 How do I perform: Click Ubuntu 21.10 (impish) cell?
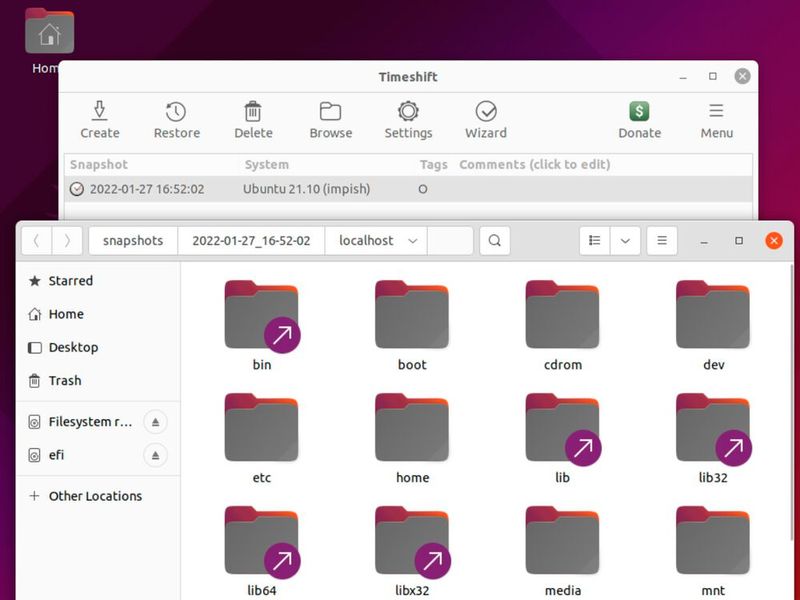click(x=306, y=189)
